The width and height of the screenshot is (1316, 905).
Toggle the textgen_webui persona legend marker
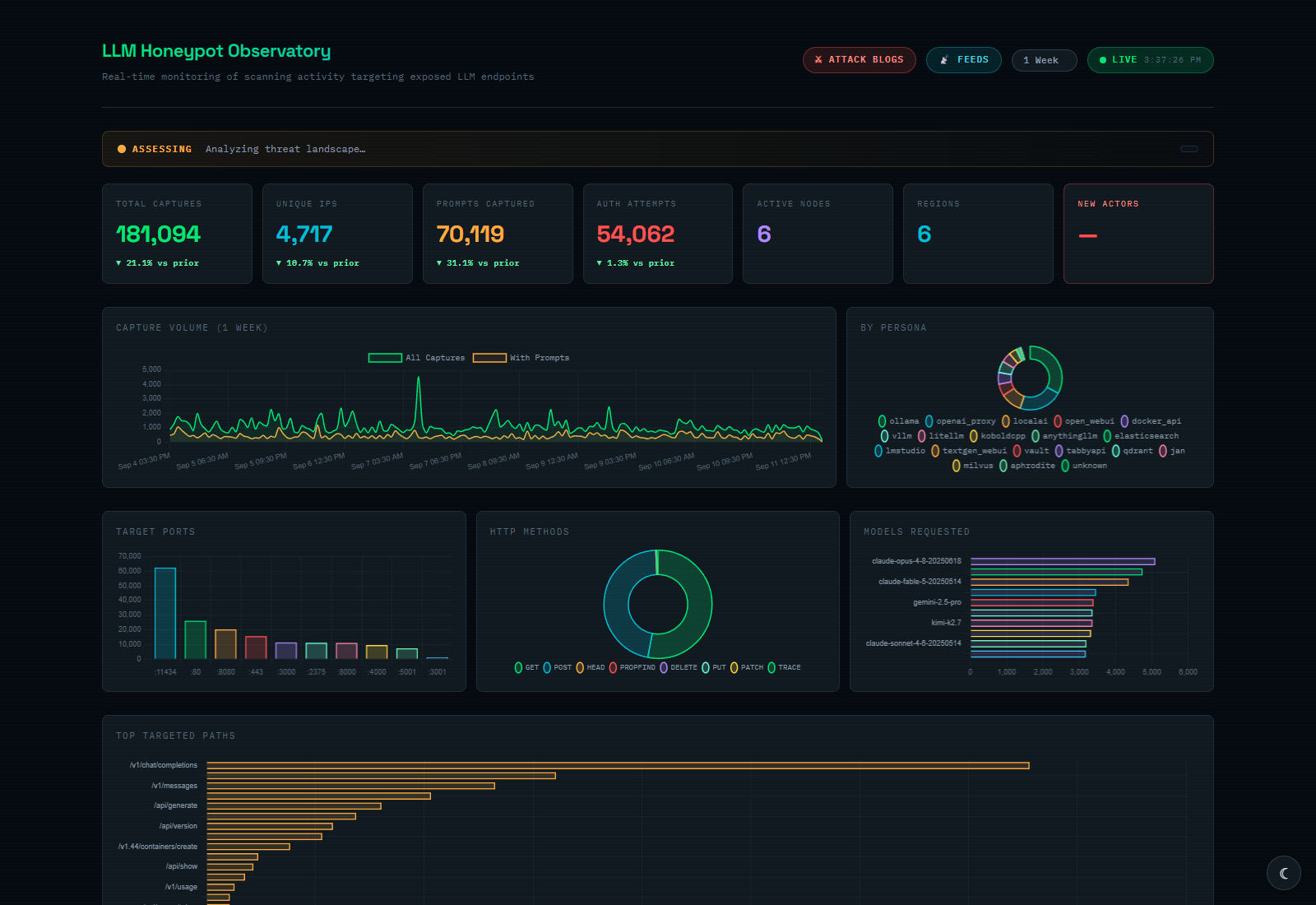[x=934, y=451]
